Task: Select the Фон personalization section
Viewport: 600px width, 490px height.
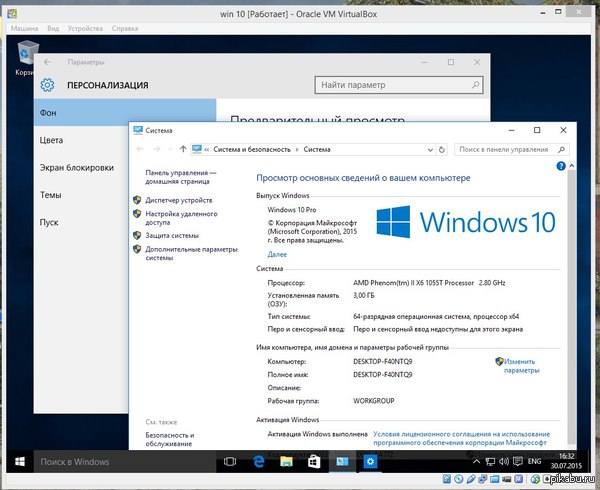Action: 125,112
